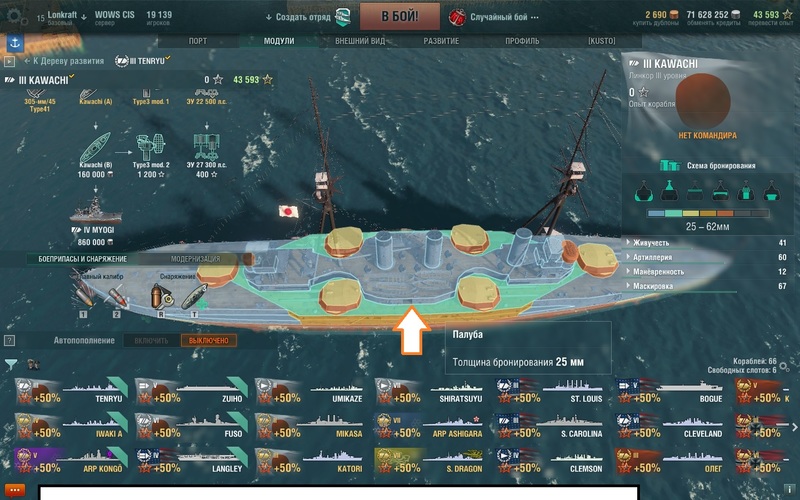Open the IV Myogi ship research icon
This screenshot has width=800, height=500.
point(95,210)
